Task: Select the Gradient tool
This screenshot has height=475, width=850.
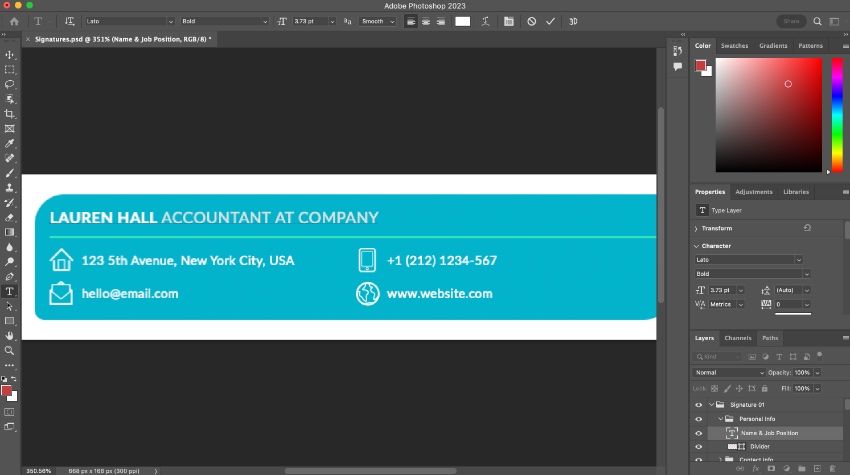Action: click(x=9, y=232)
